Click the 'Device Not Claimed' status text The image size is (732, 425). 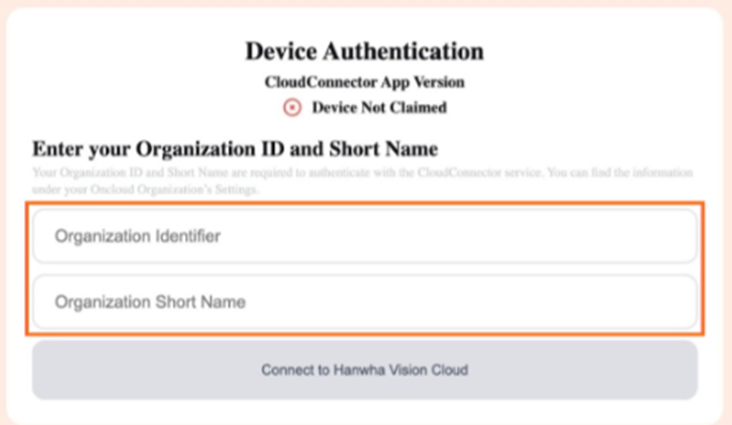pyautogui.click(x=379, y=107)
